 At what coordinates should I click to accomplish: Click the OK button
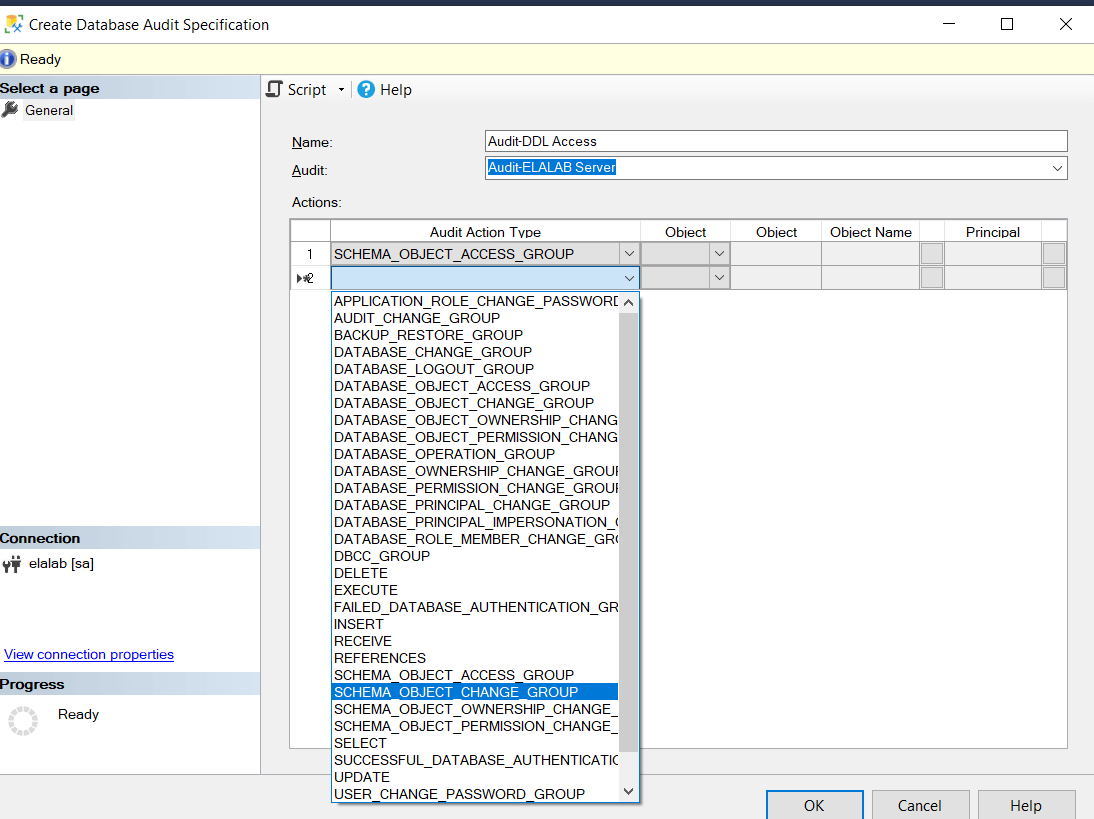[x=814, y=805]
